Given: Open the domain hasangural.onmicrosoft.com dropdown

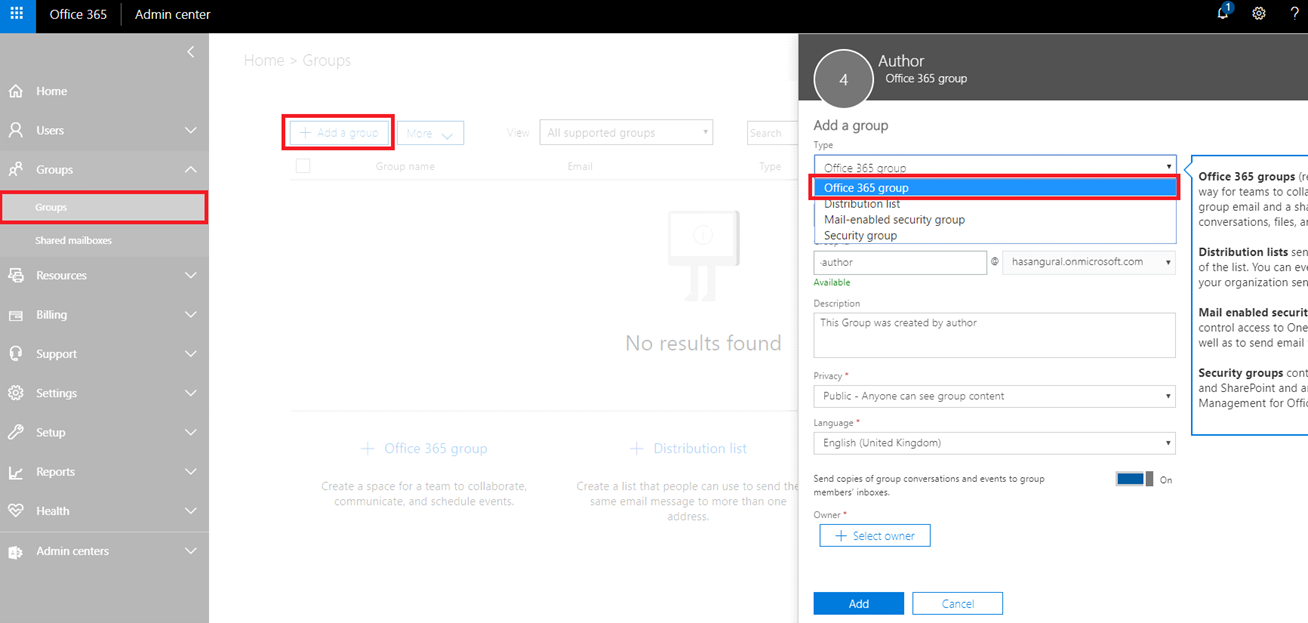Looking at the screenshot, I should [1089, 262].
